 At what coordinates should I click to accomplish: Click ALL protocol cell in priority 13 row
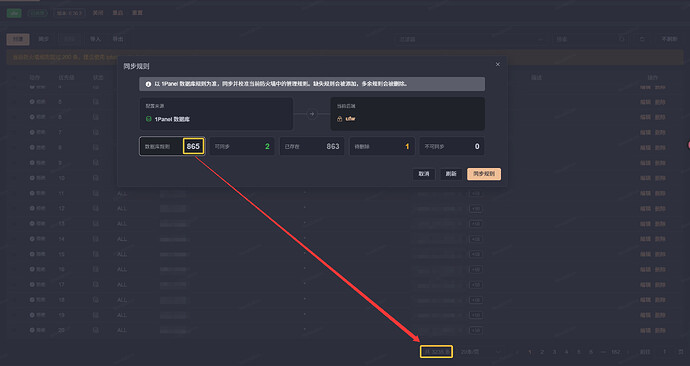point(122,223)
